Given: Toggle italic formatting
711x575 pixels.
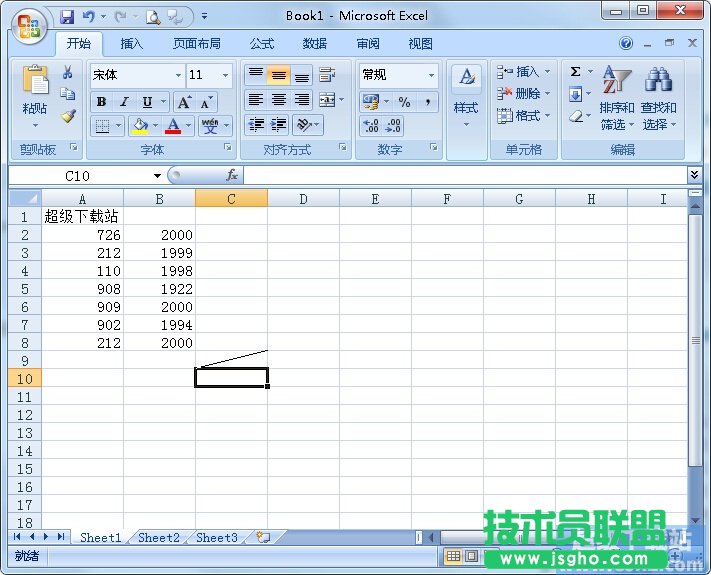Looking at the screenshot, I should [x=124, y=102].
